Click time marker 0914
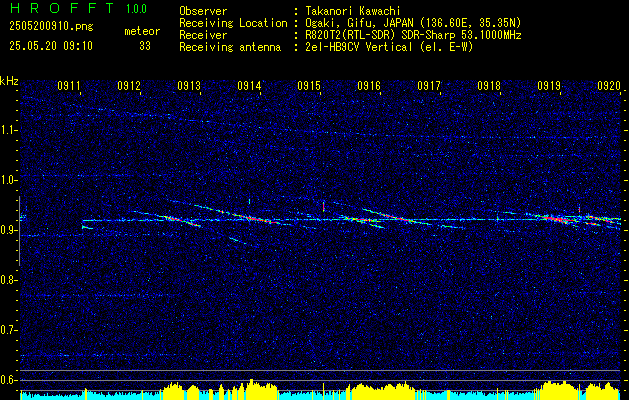 coord(249,85)
